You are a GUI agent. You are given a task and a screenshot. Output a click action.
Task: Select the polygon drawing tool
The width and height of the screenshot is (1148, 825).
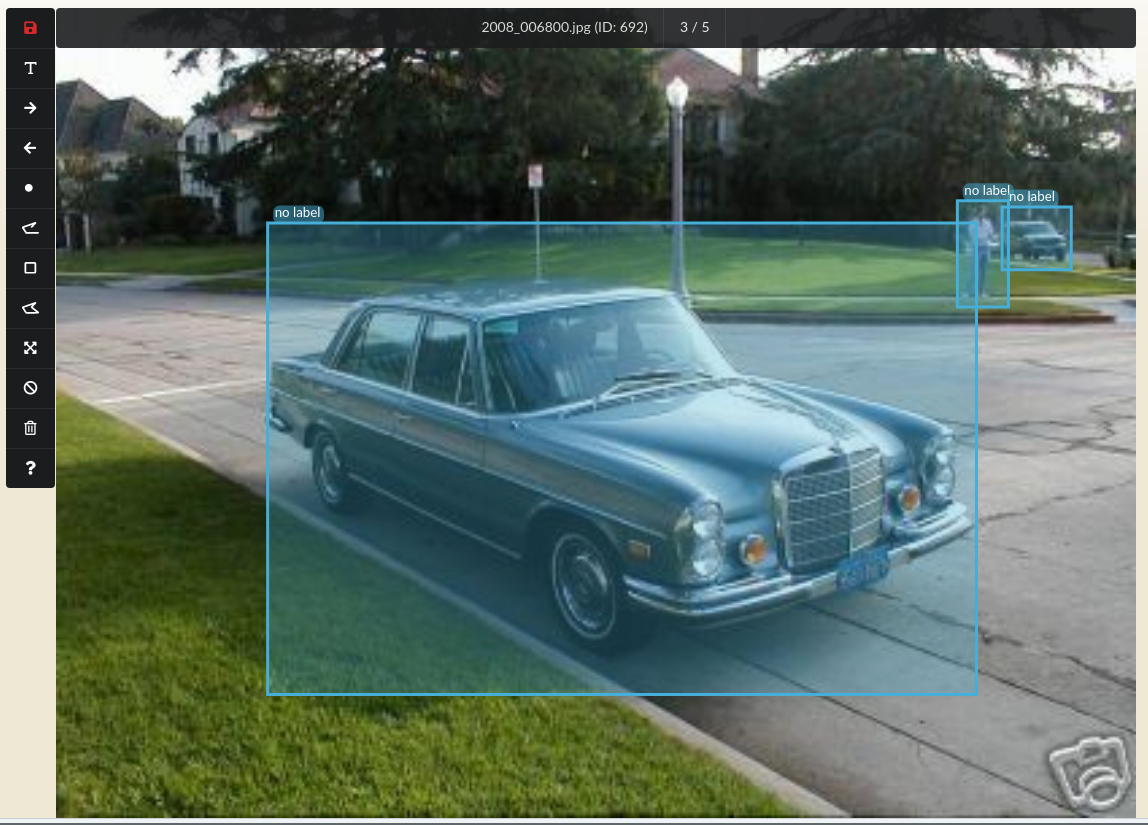[30, 308]
